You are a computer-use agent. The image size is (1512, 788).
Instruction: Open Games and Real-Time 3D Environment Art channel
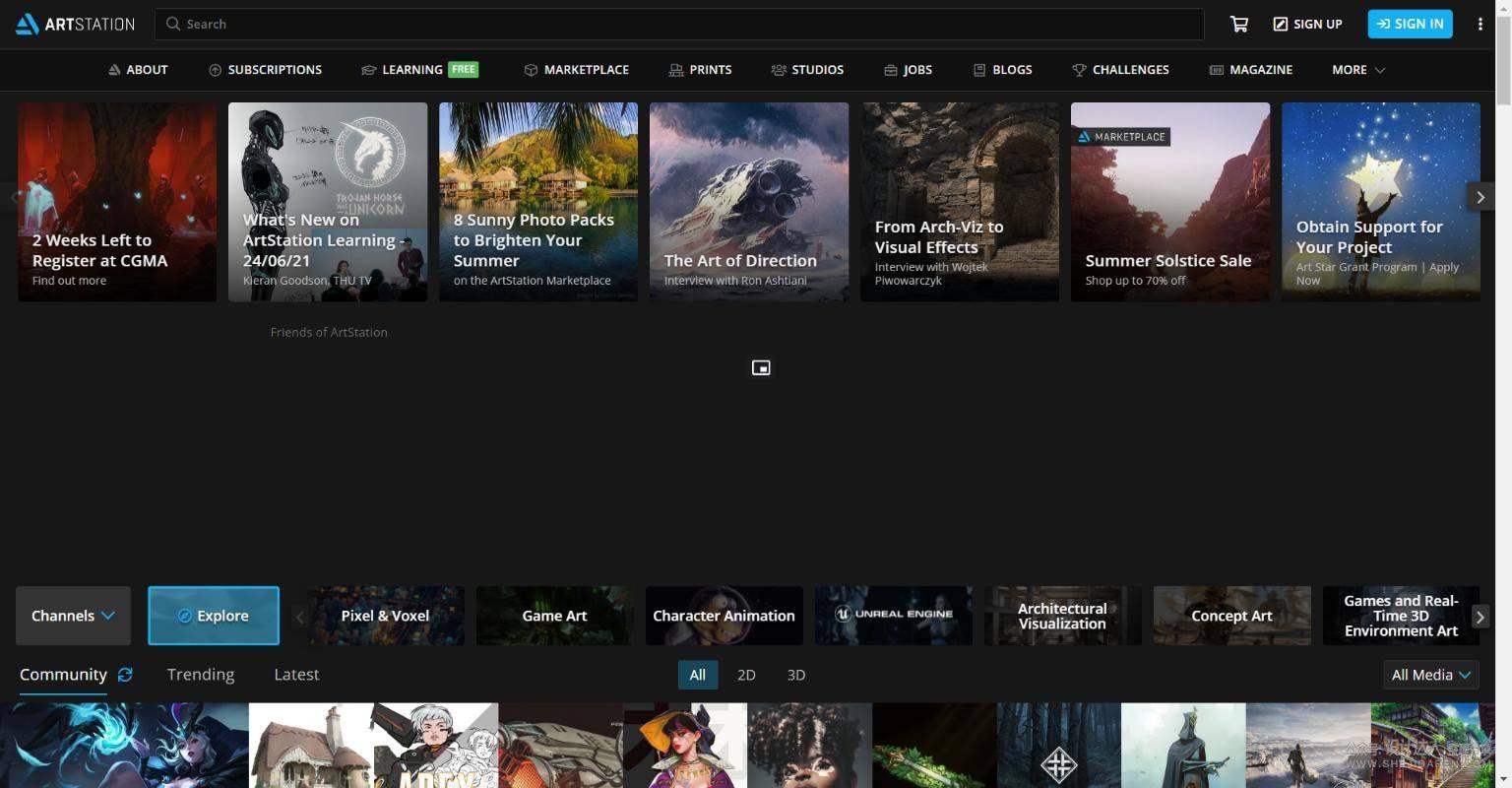1401,616
